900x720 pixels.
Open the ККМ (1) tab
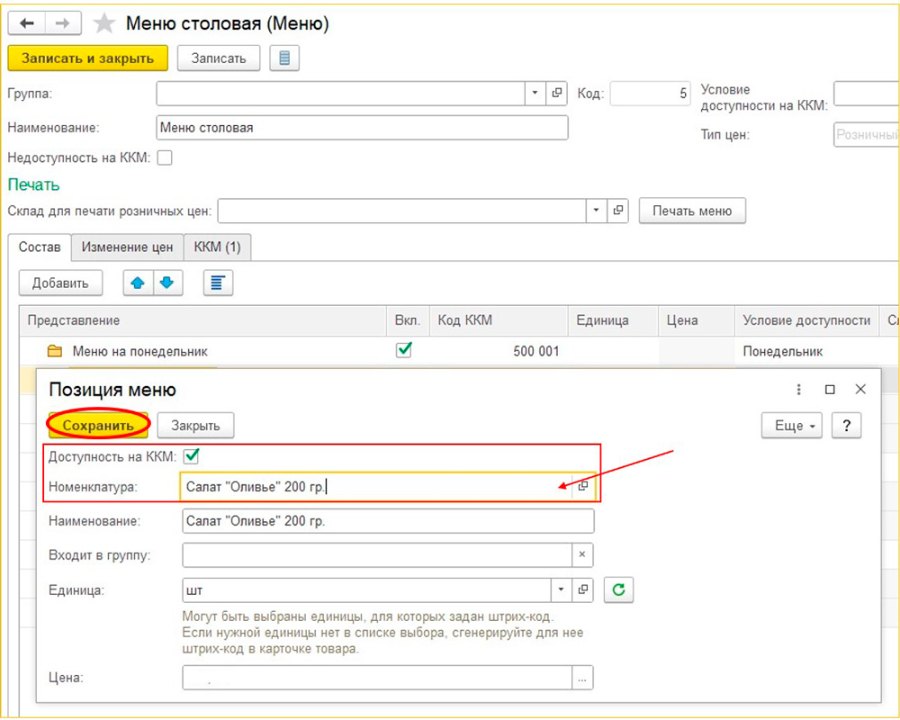point(217,247)
